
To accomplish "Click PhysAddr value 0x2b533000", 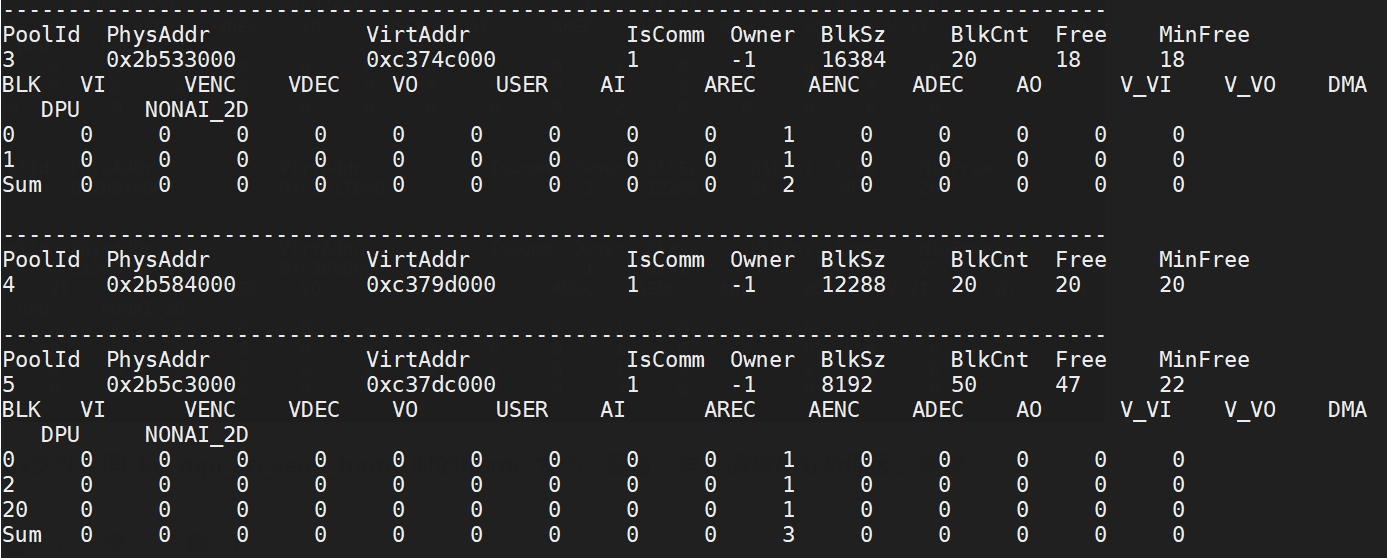I will pyautogui.click(x=171, y=60).
